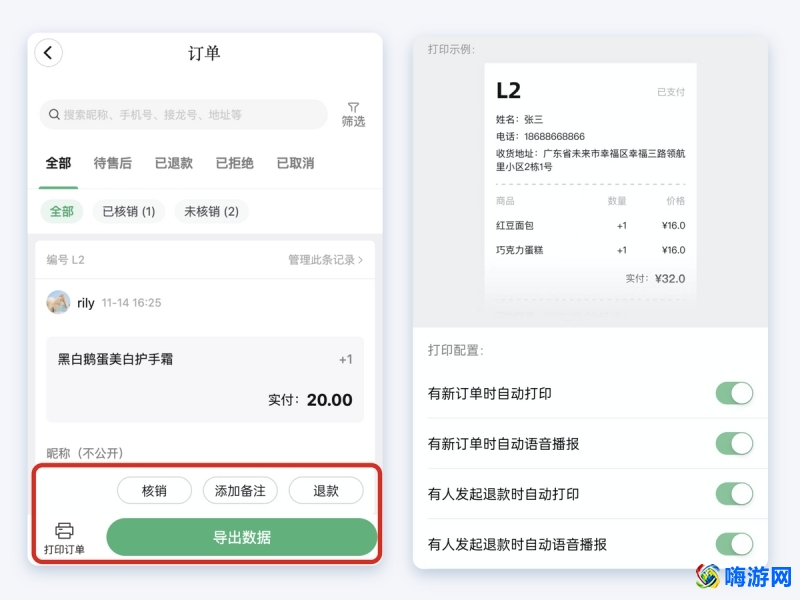The width and height of the screenshot is (800, 600).
Task: Click the 打印配置 section label
Action: pos(456,351)
